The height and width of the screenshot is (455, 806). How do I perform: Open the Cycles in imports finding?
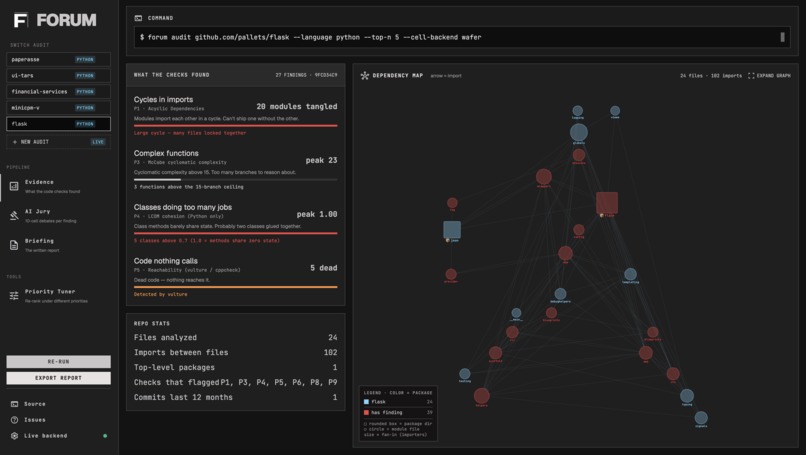(x=235, y=116)
